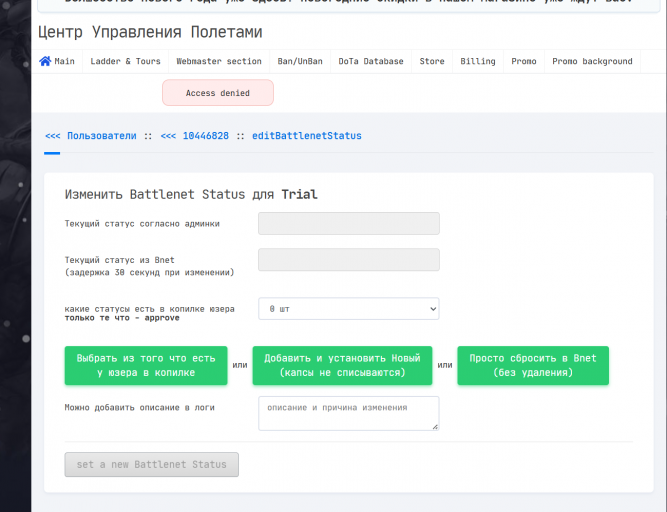667x512 pixels.
Task: Click the current admin status field
Action: pos(349,223)
